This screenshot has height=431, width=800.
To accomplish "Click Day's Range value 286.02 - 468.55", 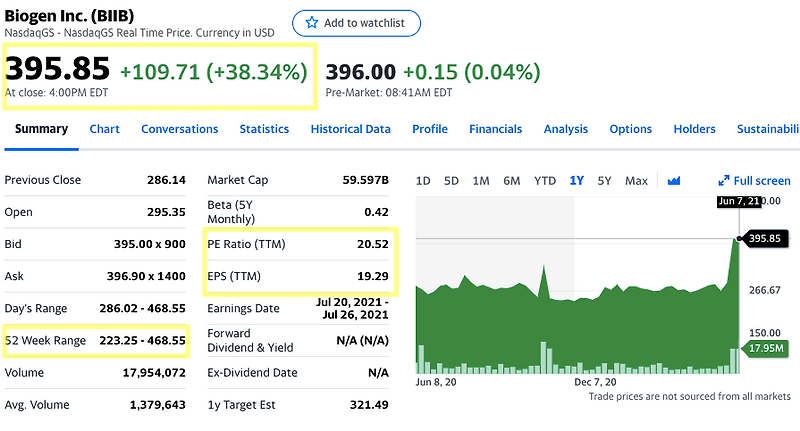I will [142, 309].
